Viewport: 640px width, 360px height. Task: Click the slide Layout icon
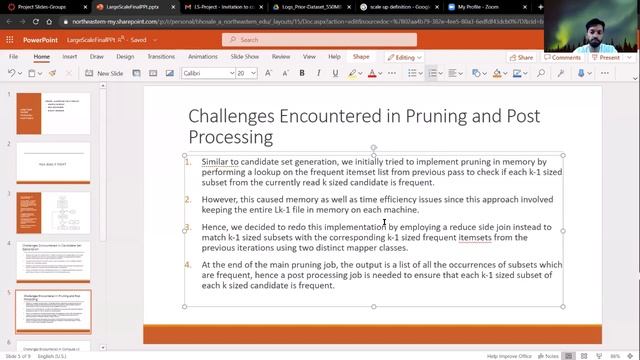(136, 73)
